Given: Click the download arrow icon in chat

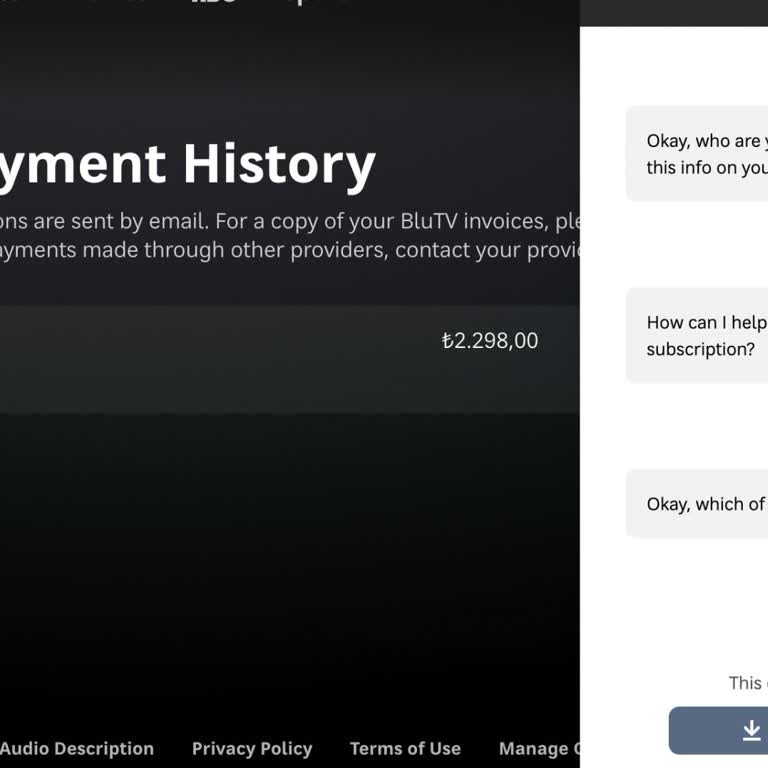Looking at the screenshot, I should 752,731.
